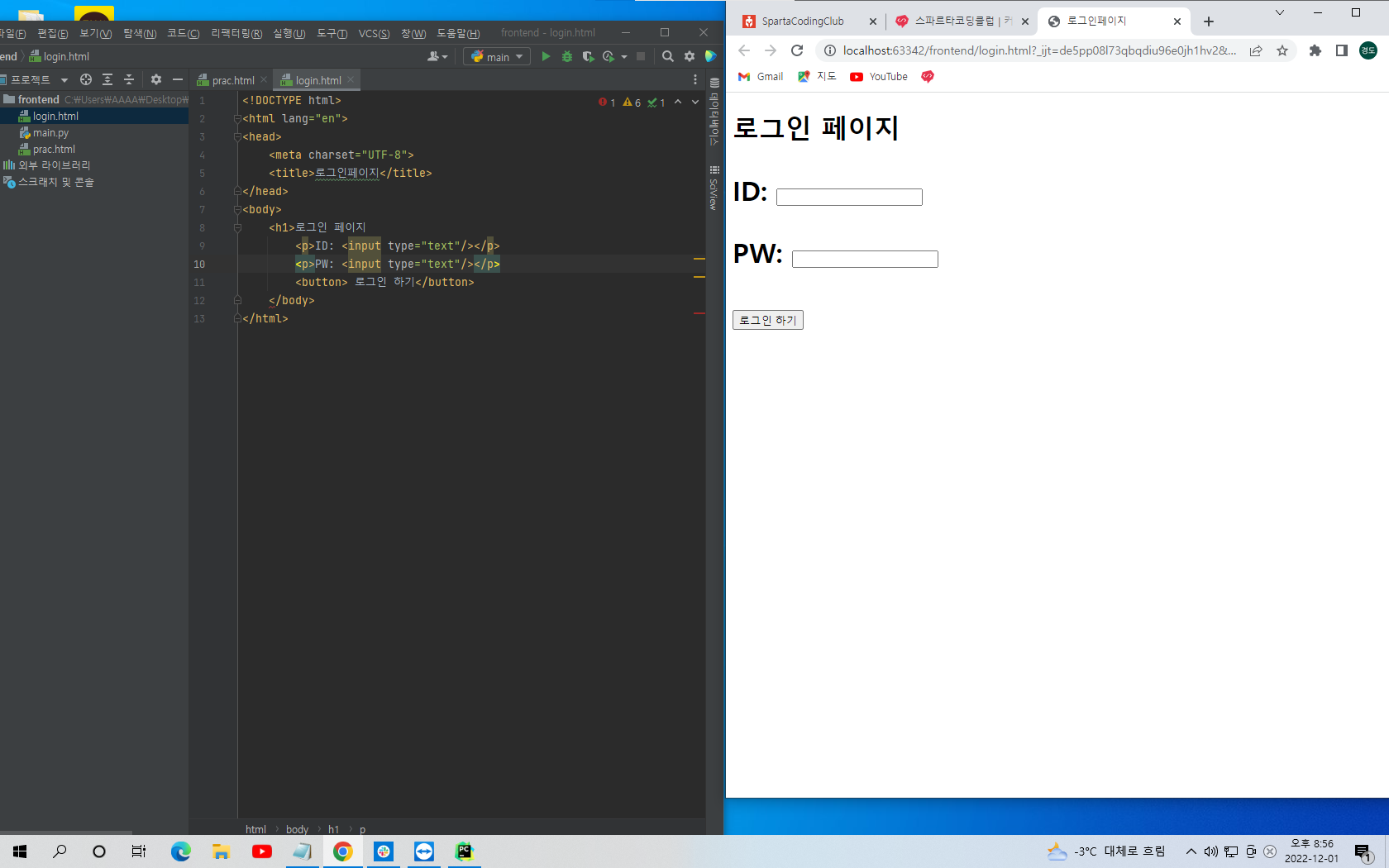The image size is (1389, 868).
Task: Click the ID text input field
Action: pos(849,197)
